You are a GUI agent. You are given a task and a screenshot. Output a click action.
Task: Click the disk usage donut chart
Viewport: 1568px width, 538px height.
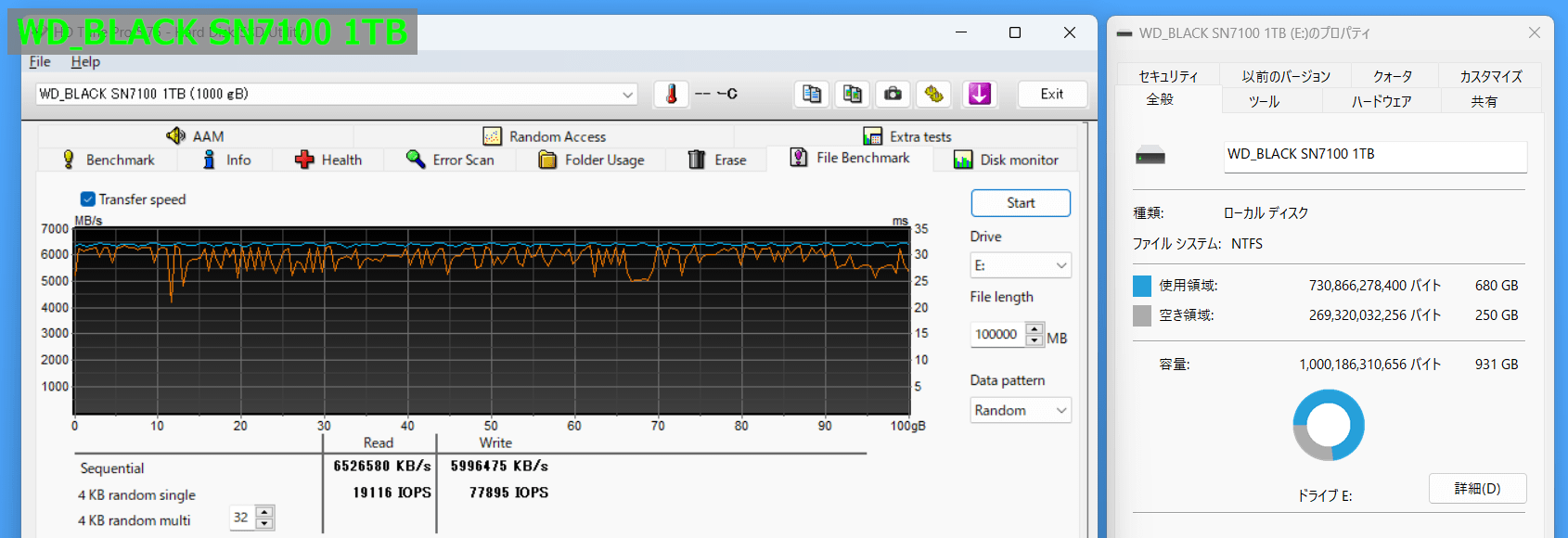(x=1329, y=425)
